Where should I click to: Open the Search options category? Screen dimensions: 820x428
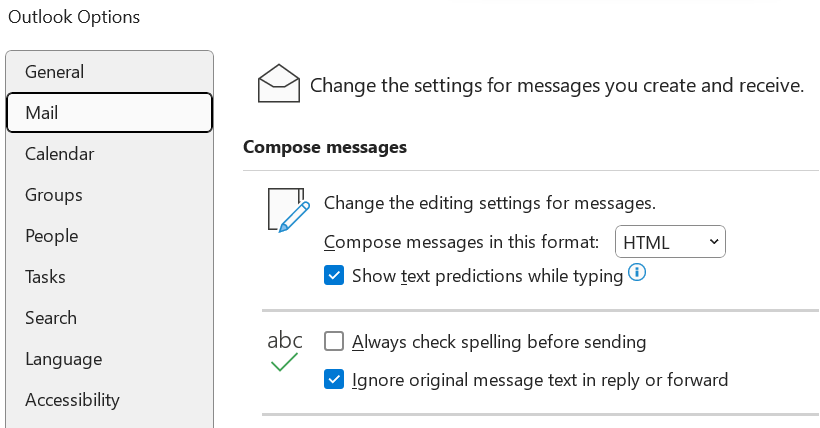[51, 318]
